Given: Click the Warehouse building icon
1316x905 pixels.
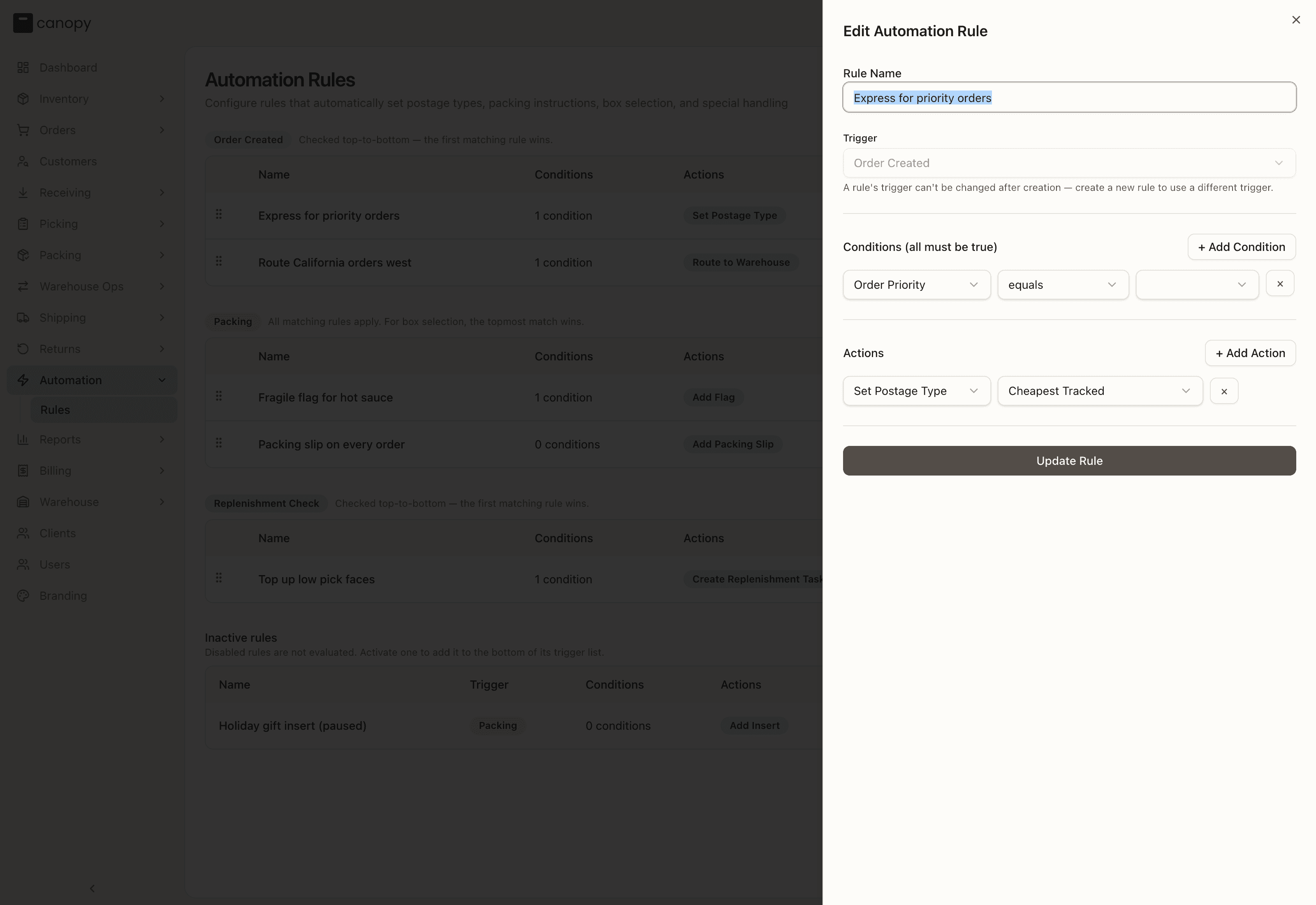Looking at the screenshot, I should click(23, 502).
